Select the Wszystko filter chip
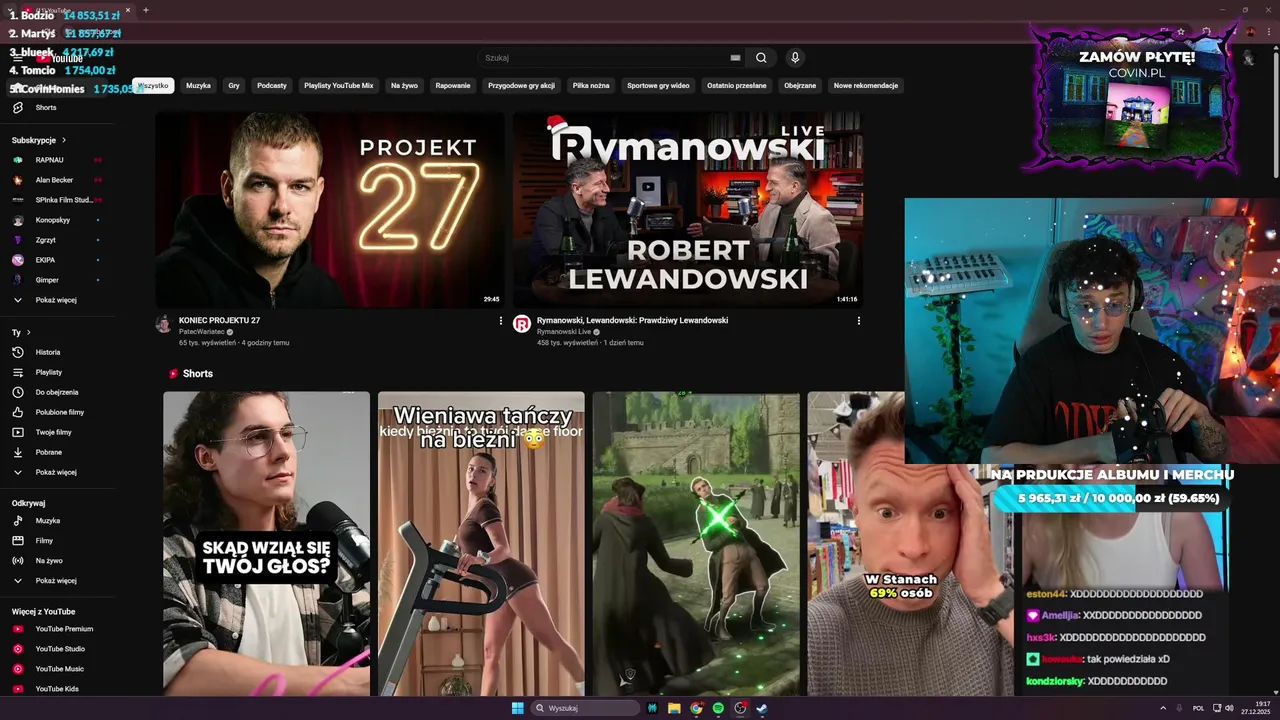 [x=154, y=86]
